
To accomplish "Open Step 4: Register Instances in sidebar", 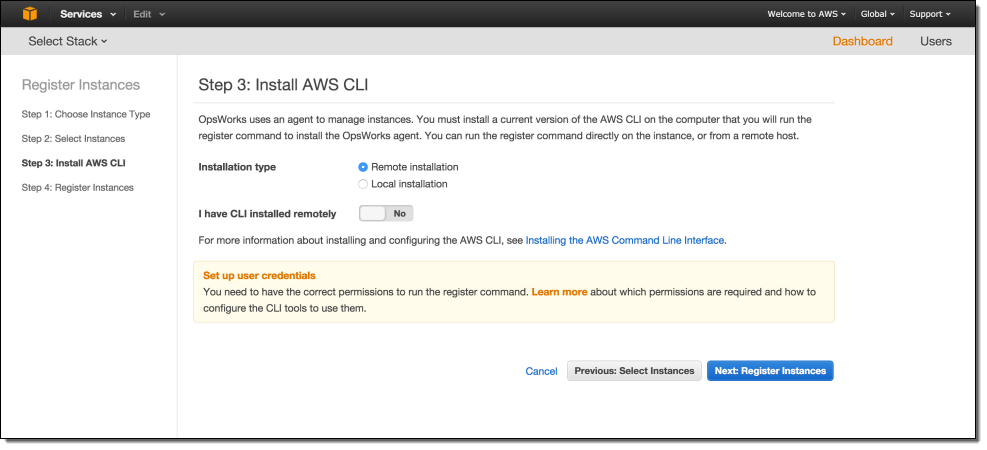I will coord(77,187).
